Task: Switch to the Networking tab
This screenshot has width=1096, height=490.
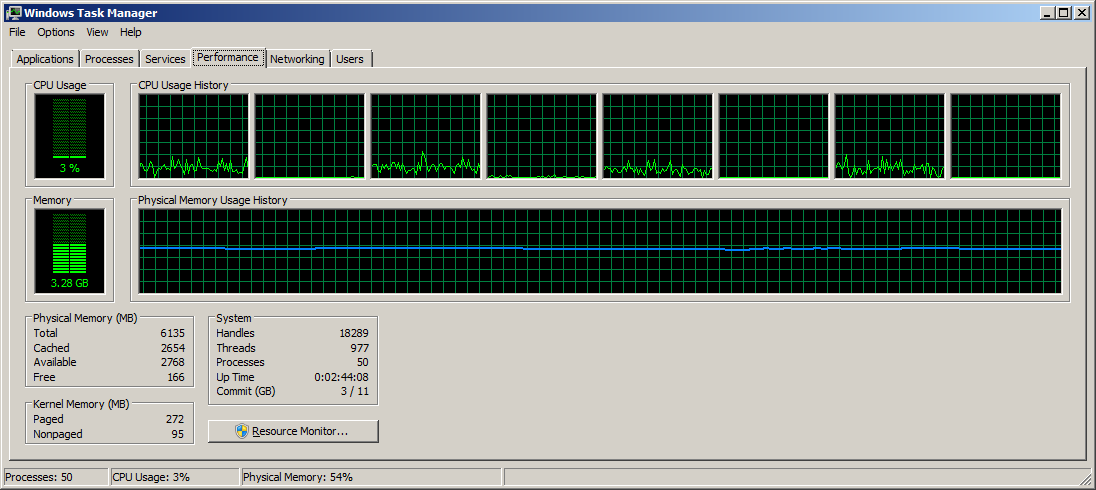Action: 297,59
